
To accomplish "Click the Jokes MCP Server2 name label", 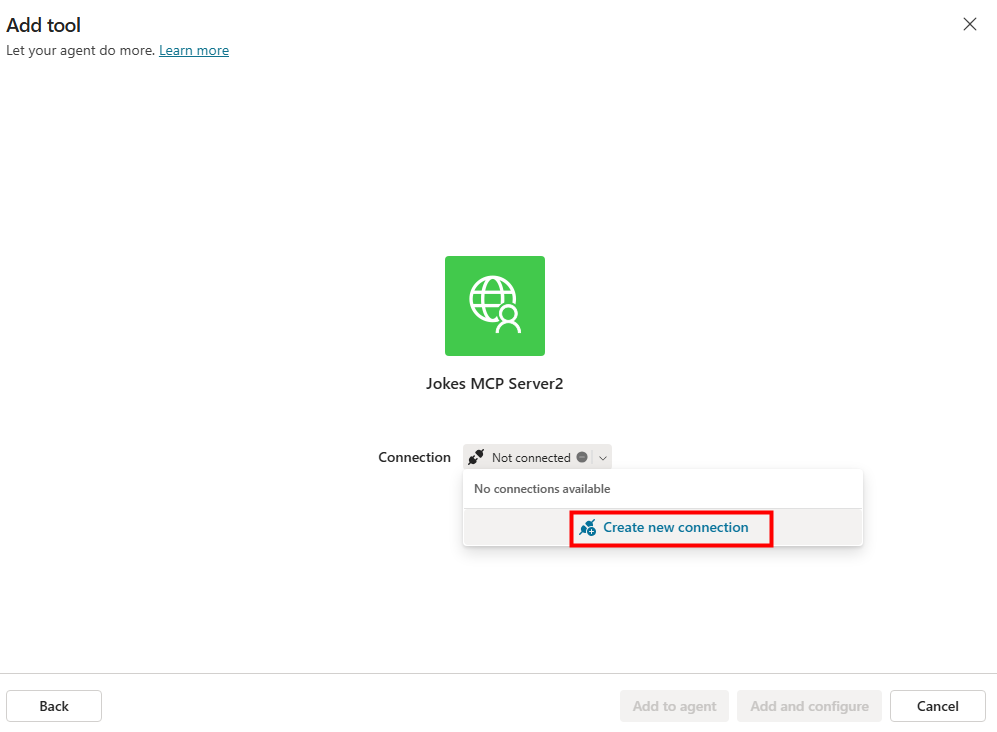I will [x=494, y=383].
